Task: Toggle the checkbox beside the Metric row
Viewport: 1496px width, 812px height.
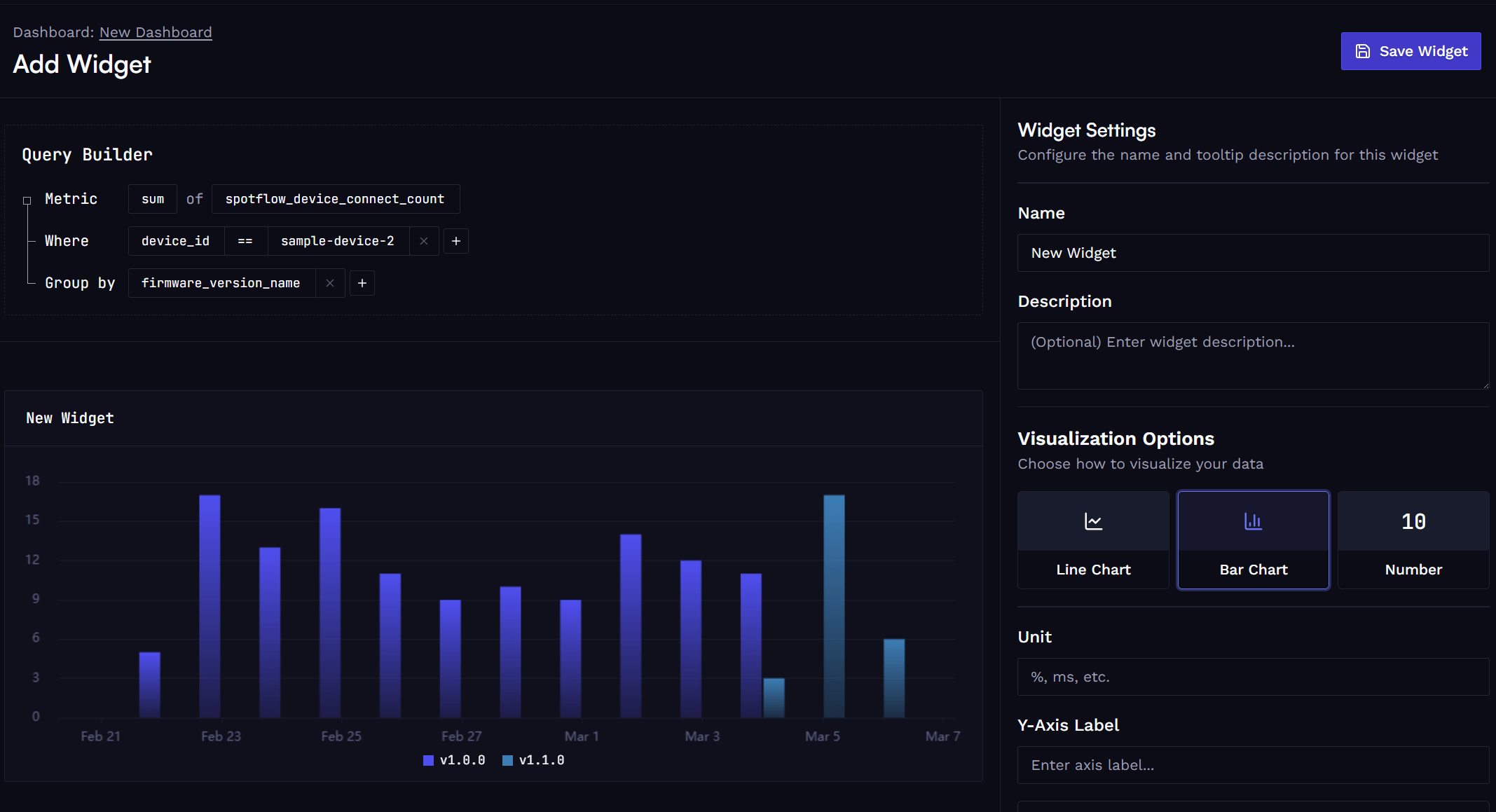Action: tap(27, 199)
